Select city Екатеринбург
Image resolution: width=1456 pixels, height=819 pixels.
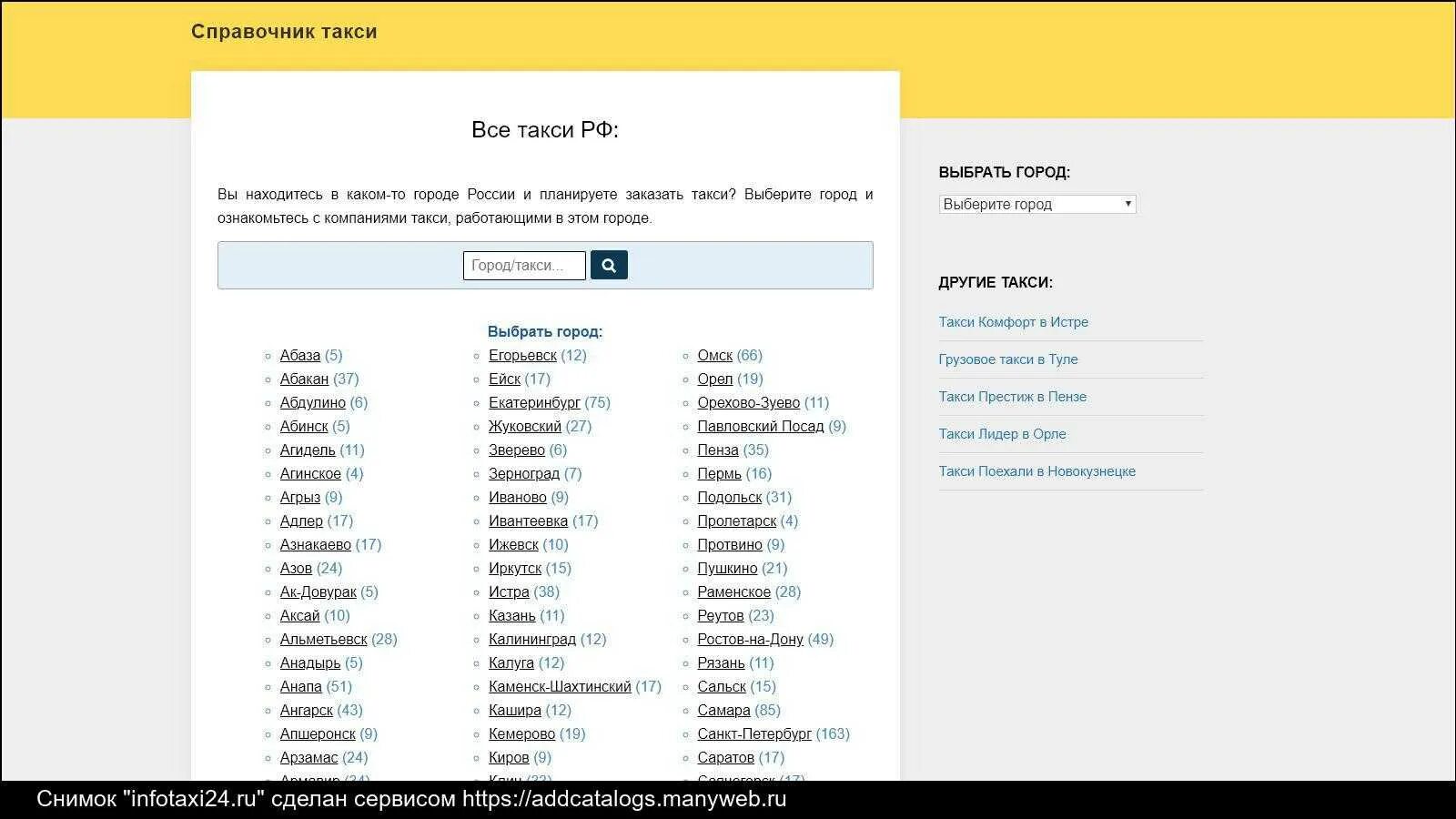point(534,403)
